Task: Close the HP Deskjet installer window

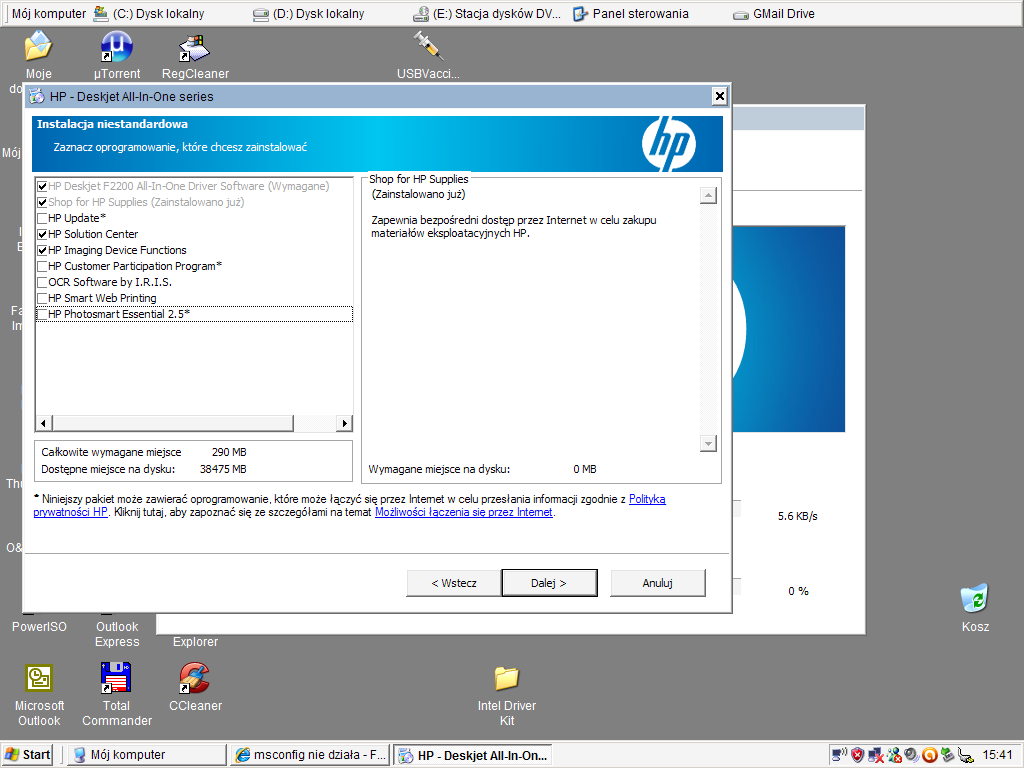Action: tap(720, 97)
